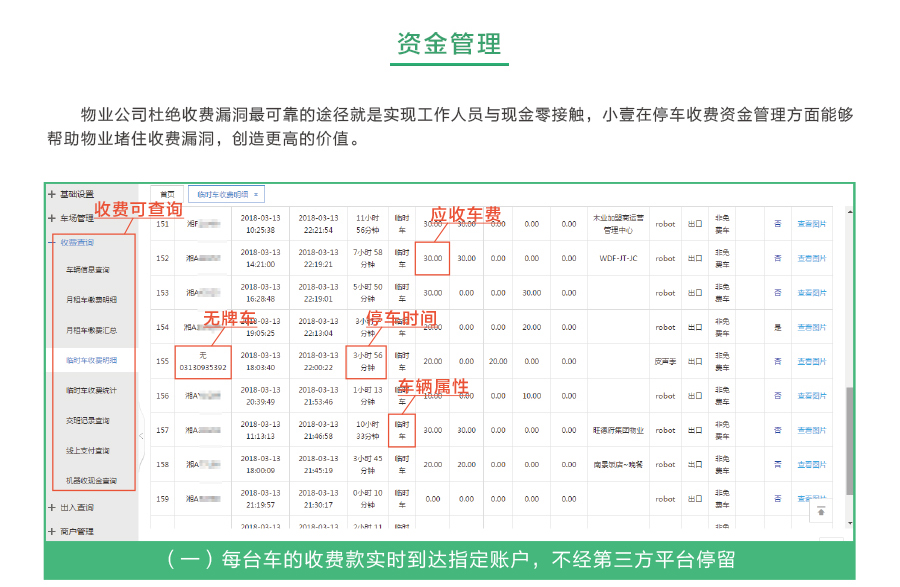Click the 旺德府集团物业 merchant cell

(x=618, y=430)
